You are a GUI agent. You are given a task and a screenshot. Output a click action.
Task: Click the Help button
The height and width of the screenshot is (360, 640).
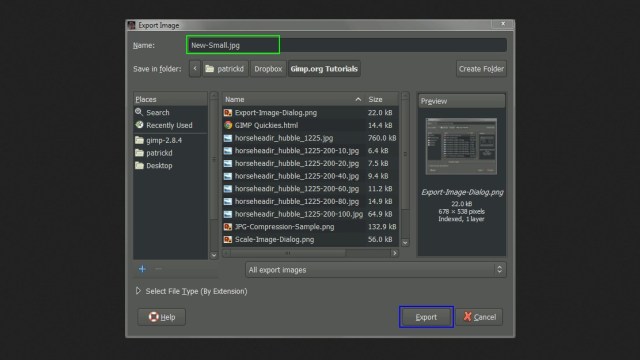162,317
